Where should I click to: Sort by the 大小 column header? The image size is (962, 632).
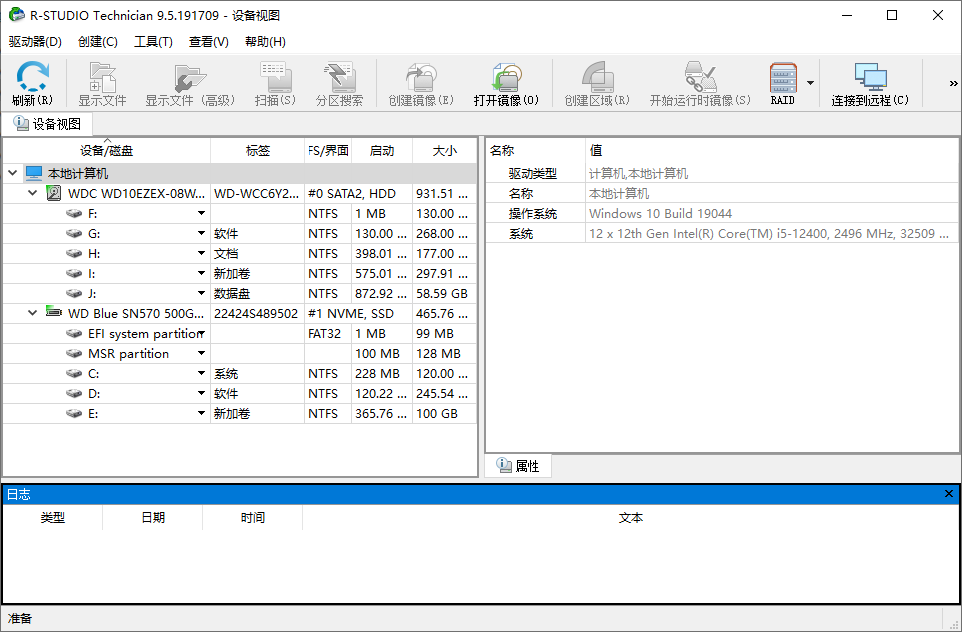pyautogui.click(x=445, y=151)
